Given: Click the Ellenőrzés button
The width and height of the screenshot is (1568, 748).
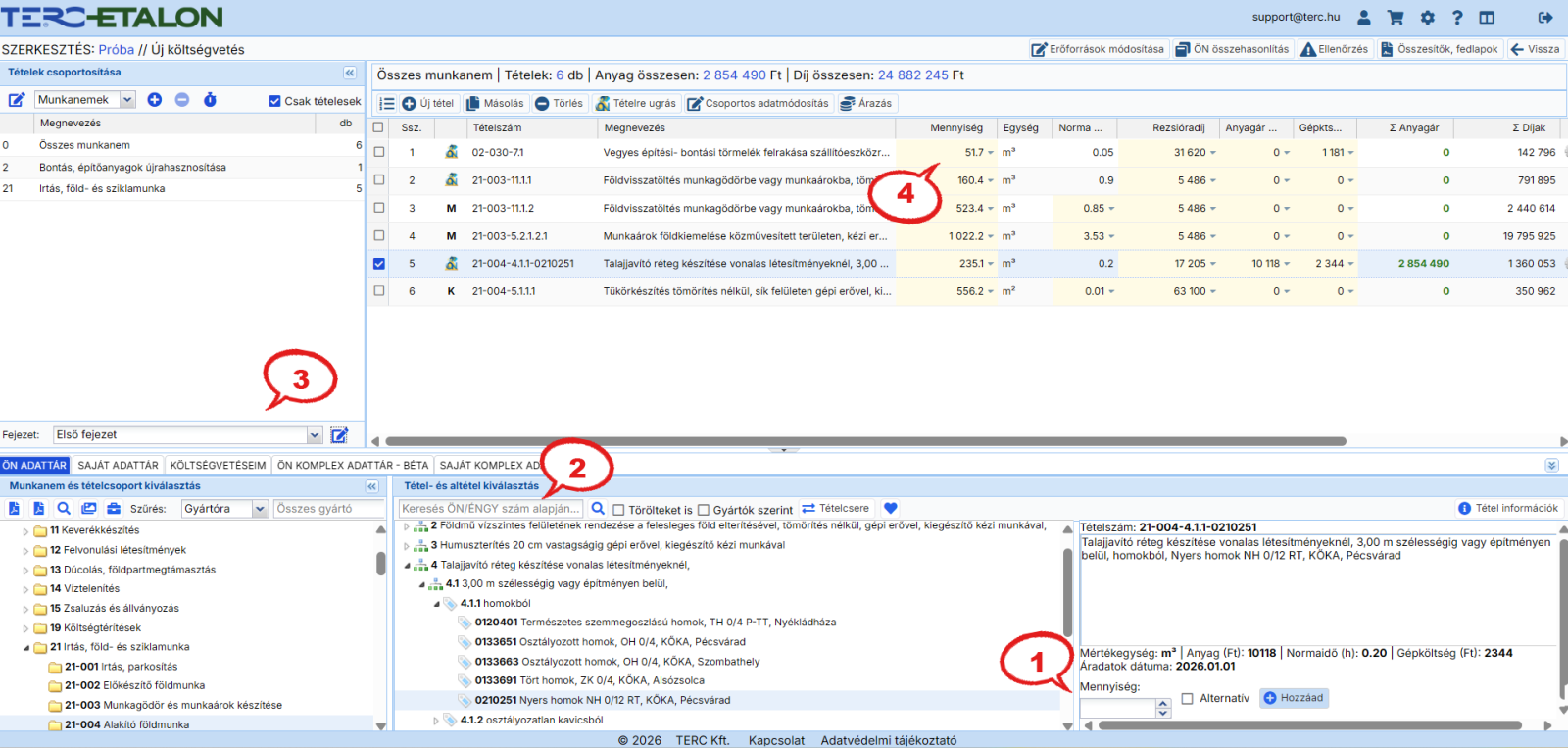Looking at the screenshot, I should coord(1334,49).
